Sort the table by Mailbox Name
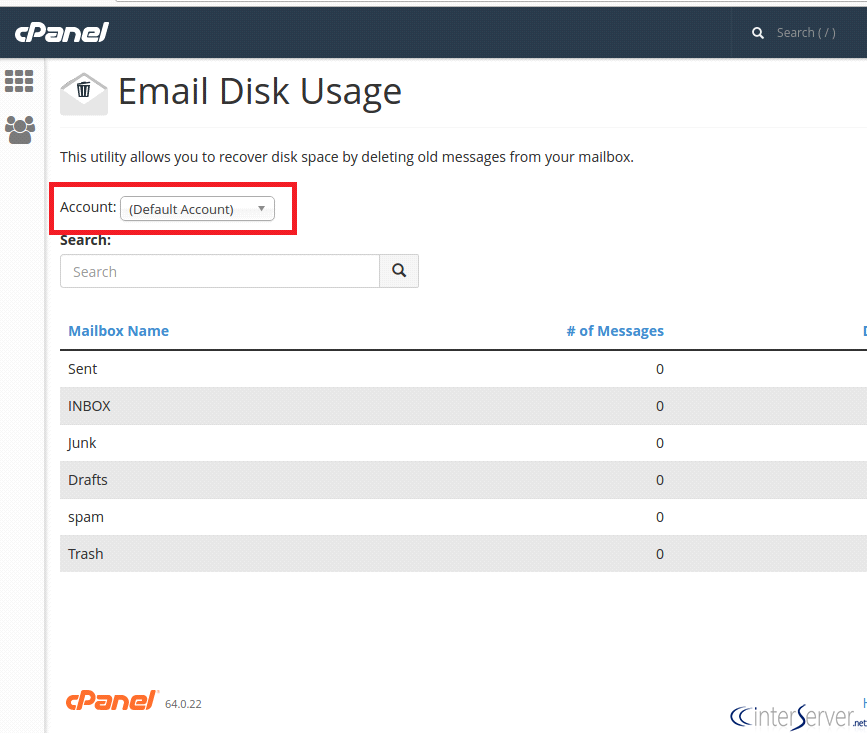The width and height of the screenshot is (867, 733). [118, 330]
